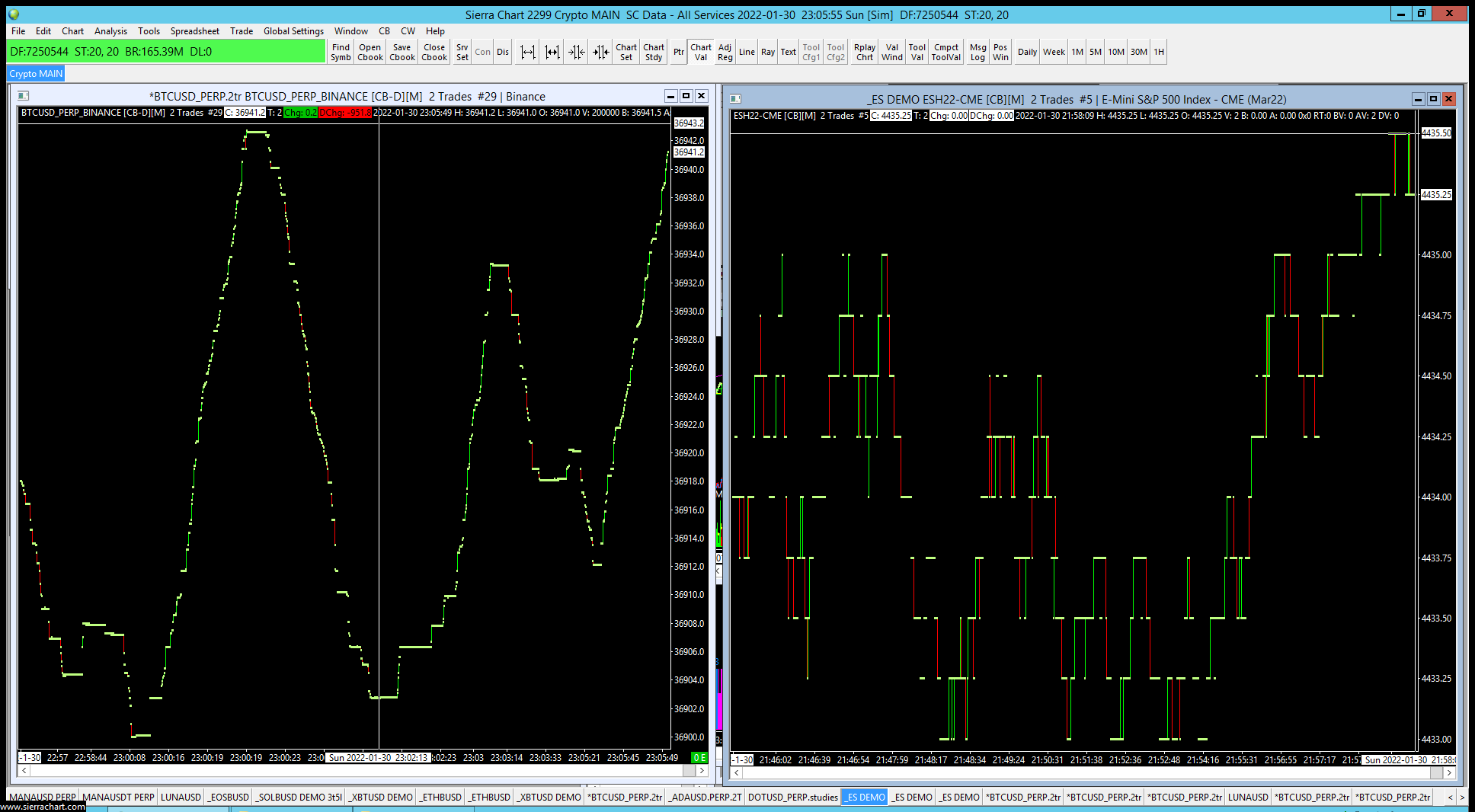
Task: Open ES DEMO chart window system menu icon
Action: pyautogui.click(x=735, y=99)
